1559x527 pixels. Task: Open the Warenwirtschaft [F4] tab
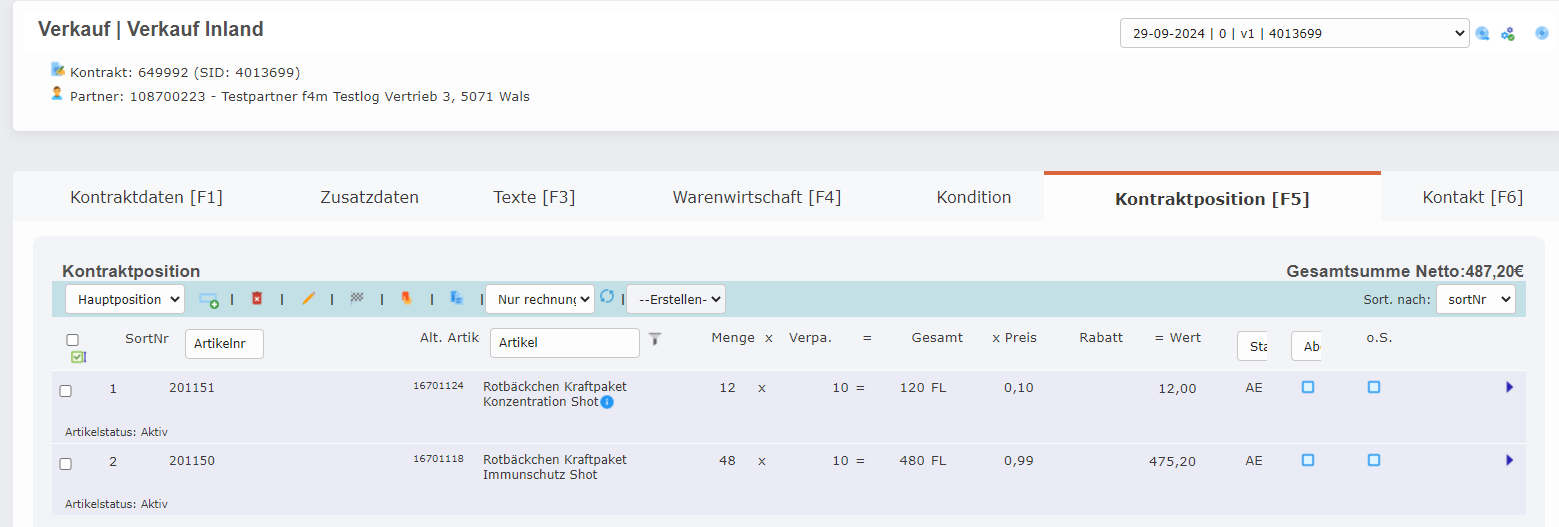pos(756,197)
